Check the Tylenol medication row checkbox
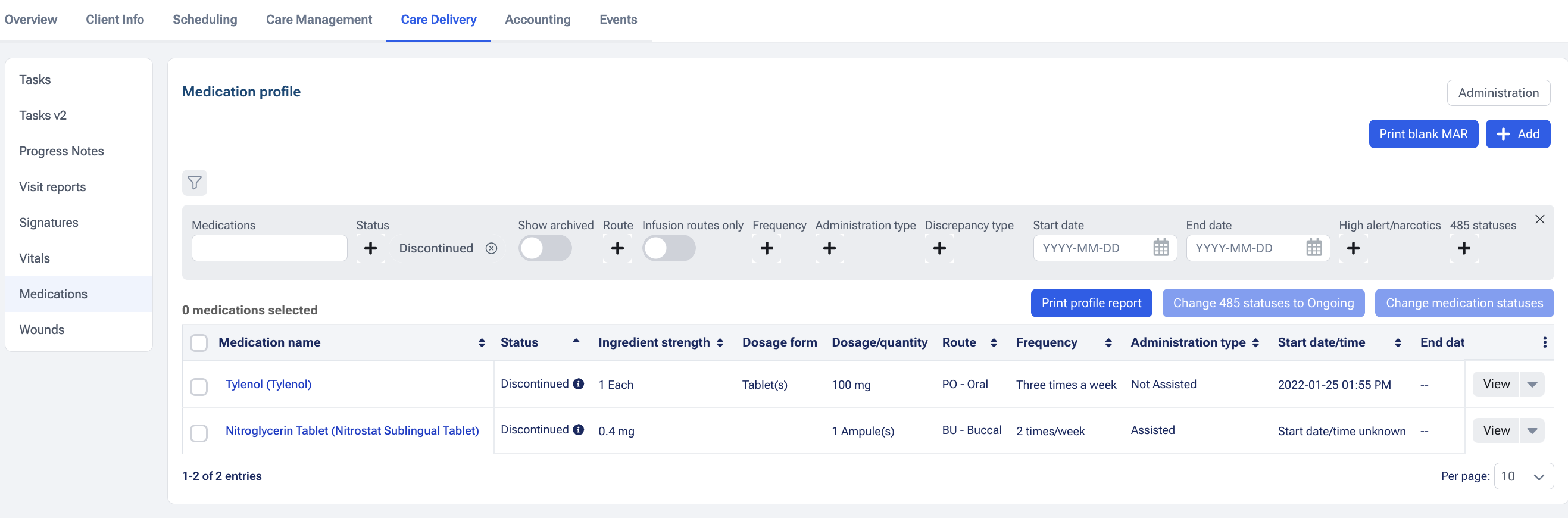The height and width of the screenshot is (518, 1568). click(198, 386)
